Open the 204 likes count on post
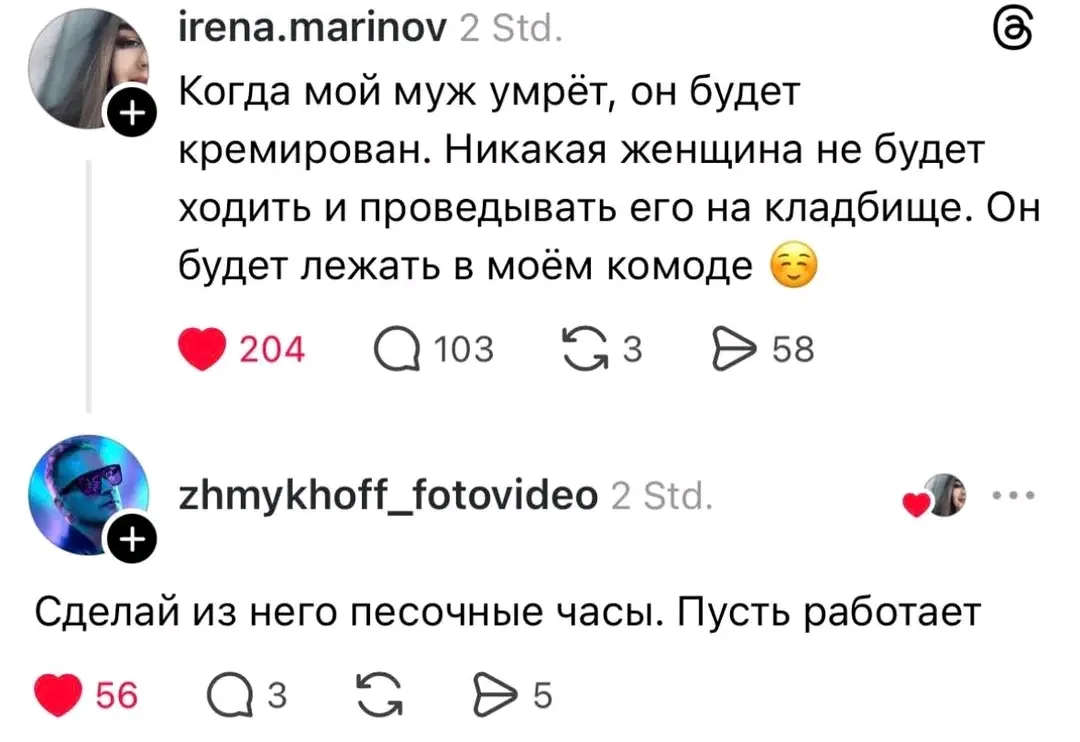1080x742 pixels. (273, 349)
